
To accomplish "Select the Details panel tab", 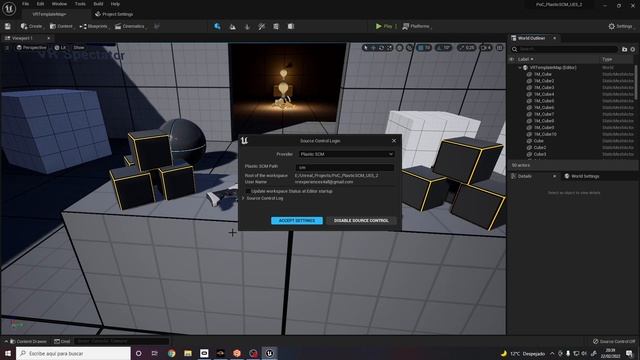I will pyautogui.click(x=524, y=176).
